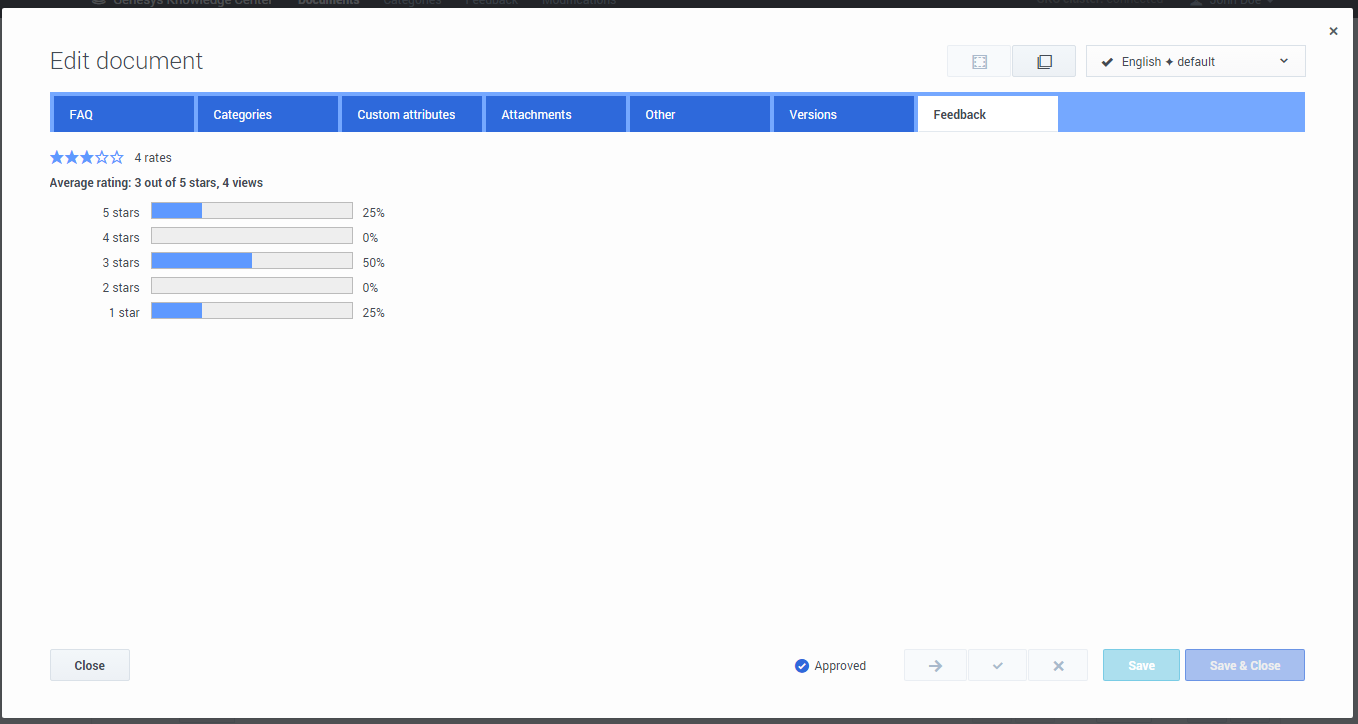Click the Save & Close button
Viewport: 1358px width, 724px height.
coord(1244,666)
